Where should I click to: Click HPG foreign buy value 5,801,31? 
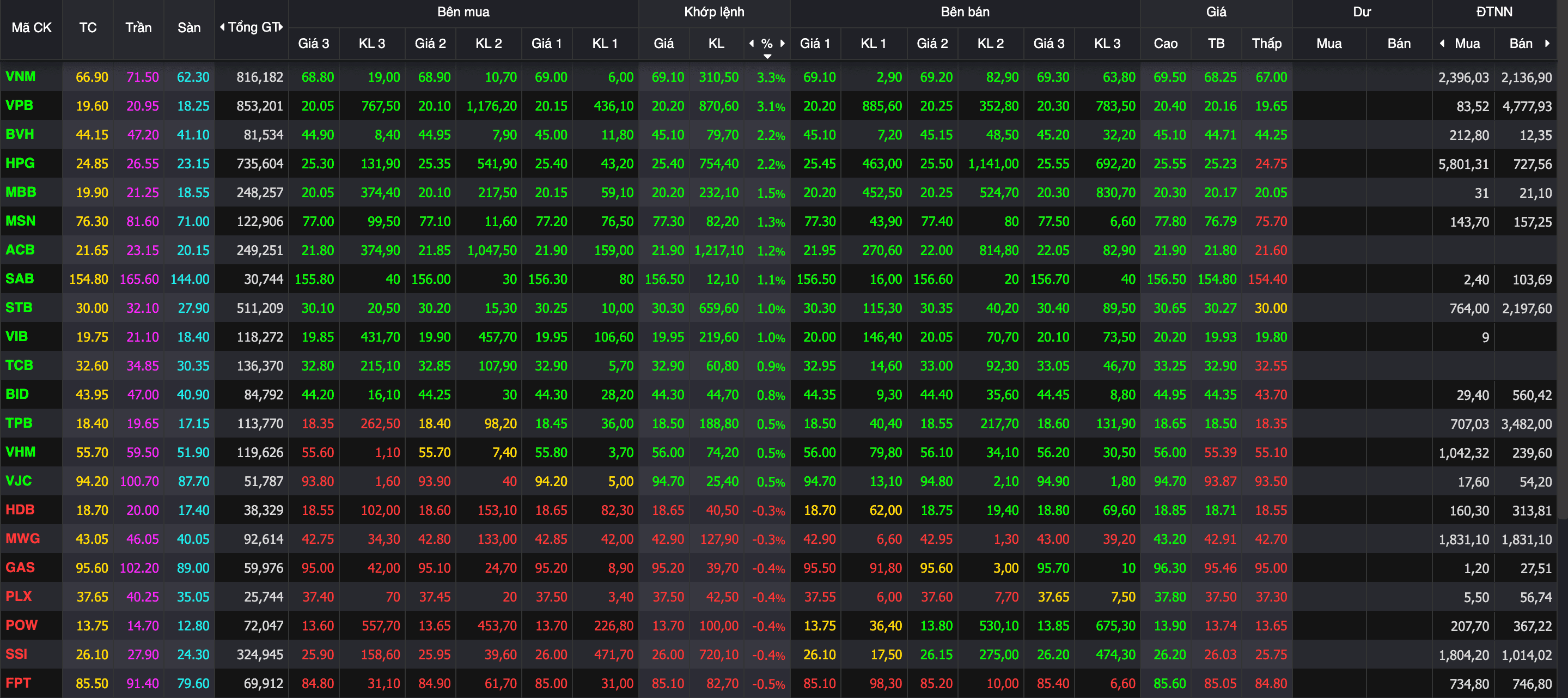pyautogui.click(x=1463, y=164)
